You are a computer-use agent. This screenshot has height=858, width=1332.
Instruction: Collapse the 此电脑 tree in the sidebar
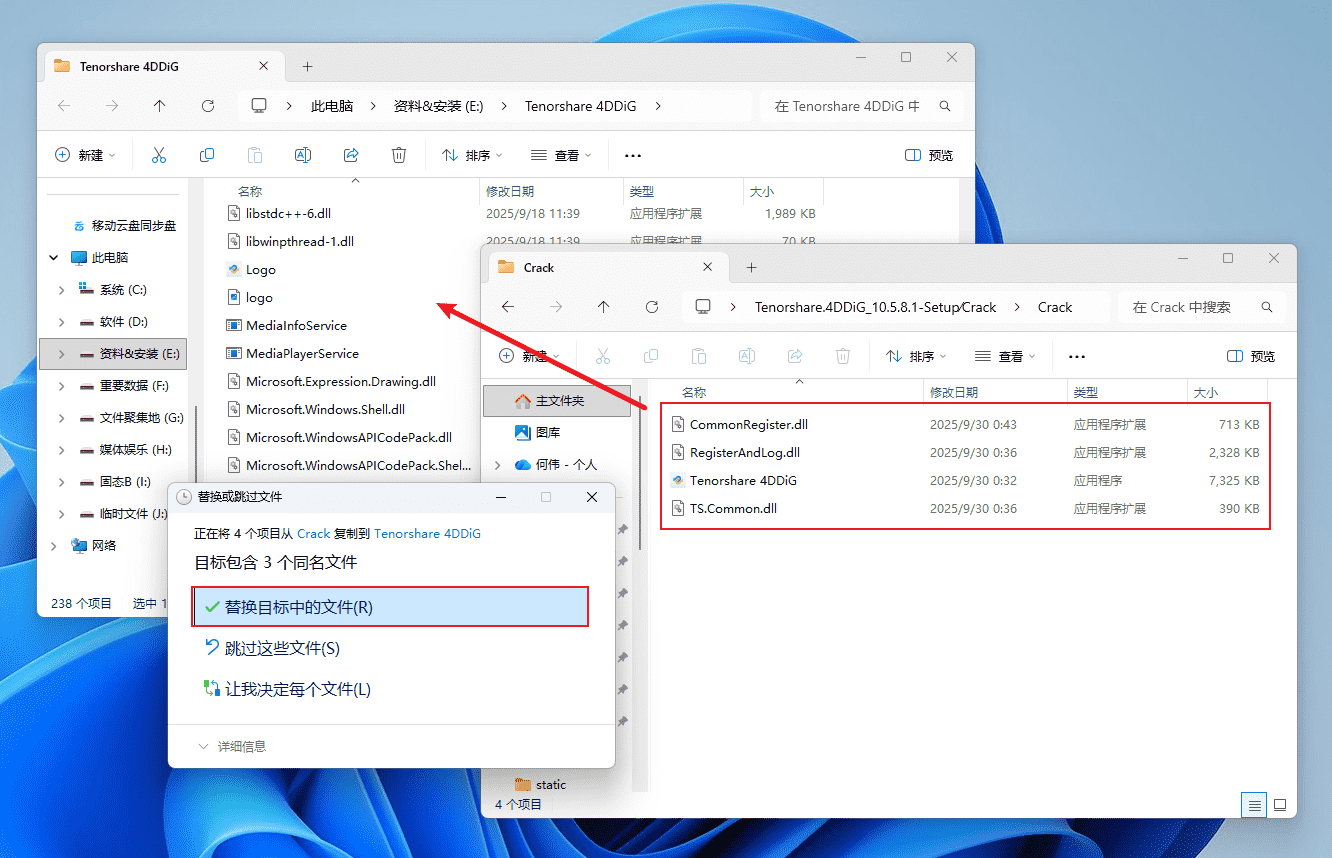53,257
